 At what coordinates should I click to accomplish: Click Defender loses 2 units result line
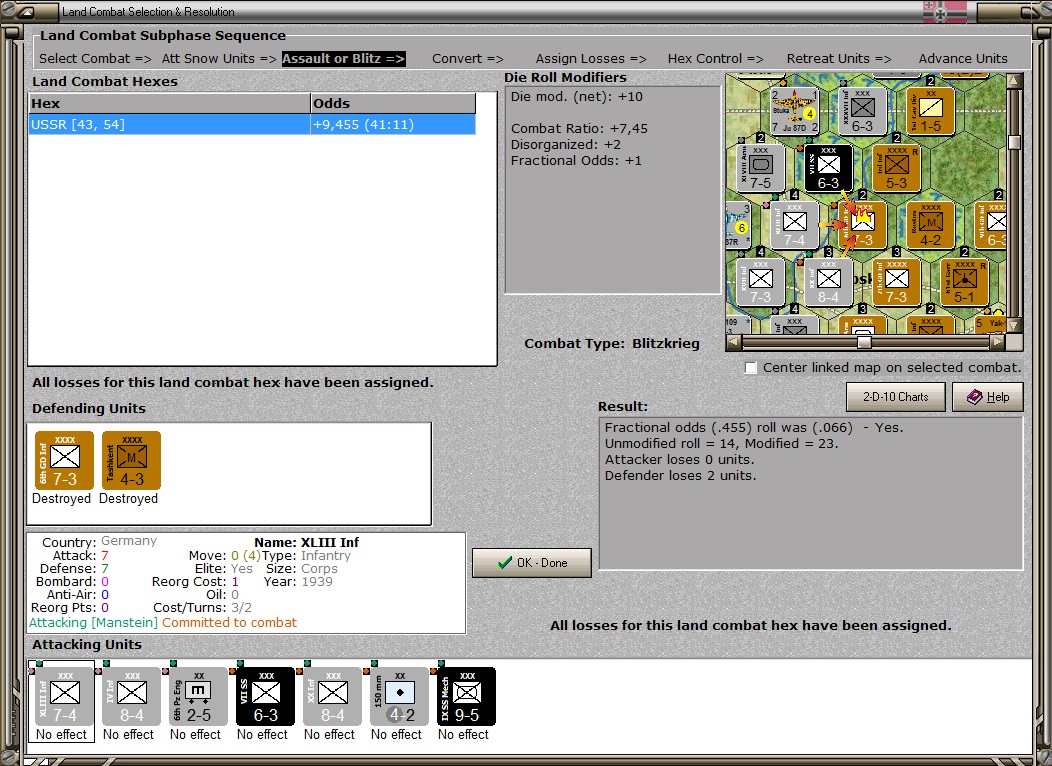point(680,476)
